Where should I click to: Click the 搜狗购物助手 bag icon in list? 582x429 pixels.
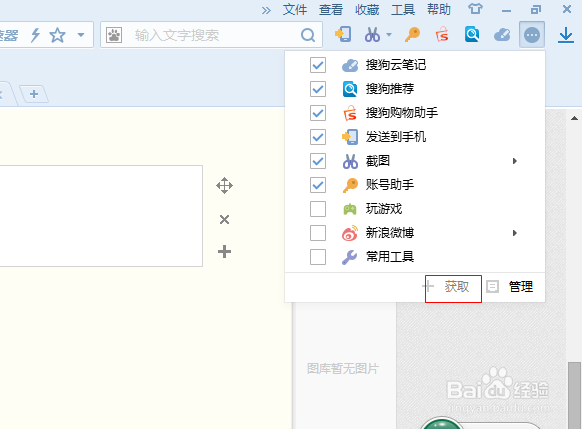click(x=350, y=113)
